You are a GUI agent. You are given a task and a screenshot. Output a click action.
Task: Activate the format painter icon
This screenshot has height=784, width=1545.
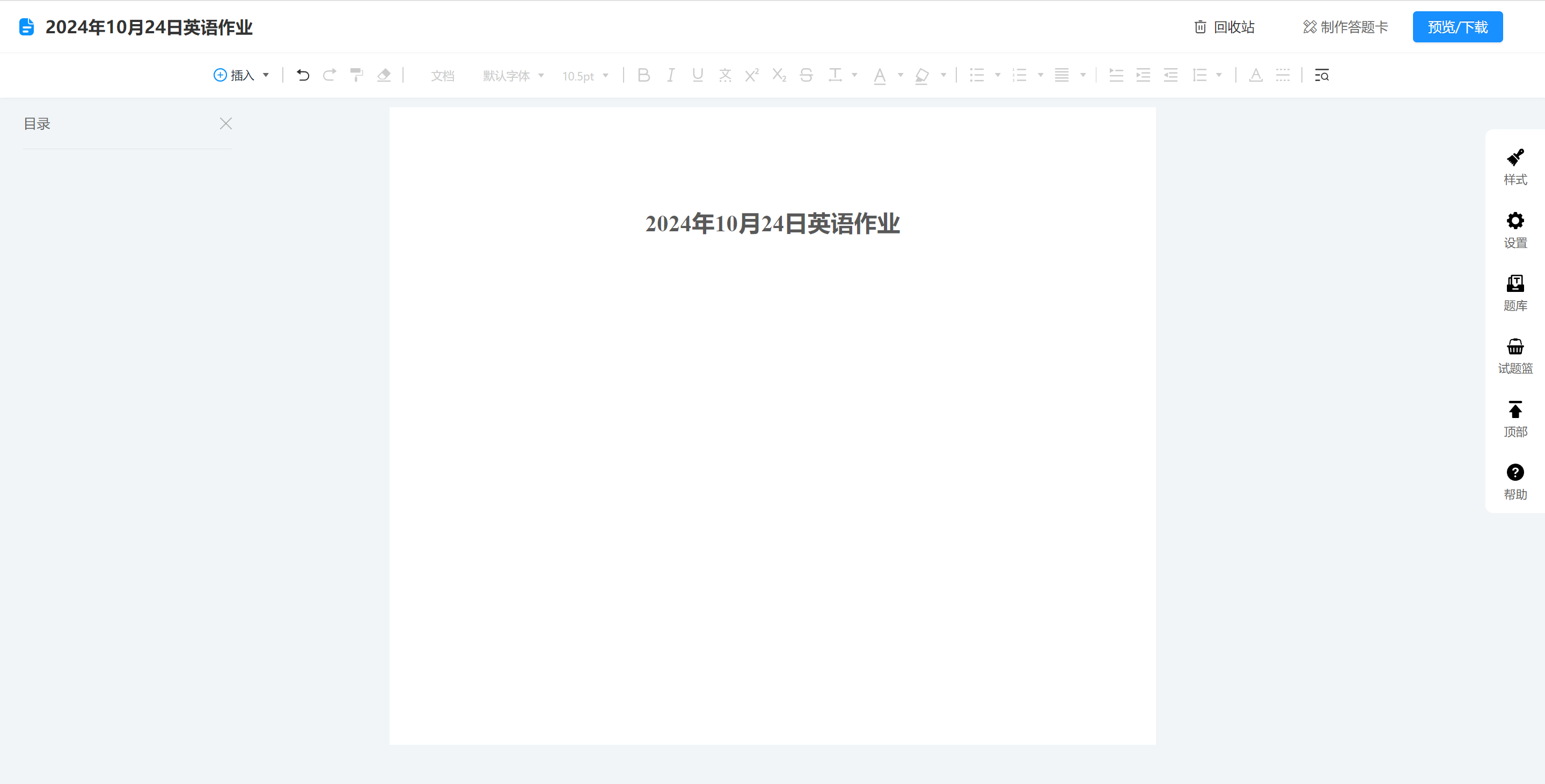(356, 75)
